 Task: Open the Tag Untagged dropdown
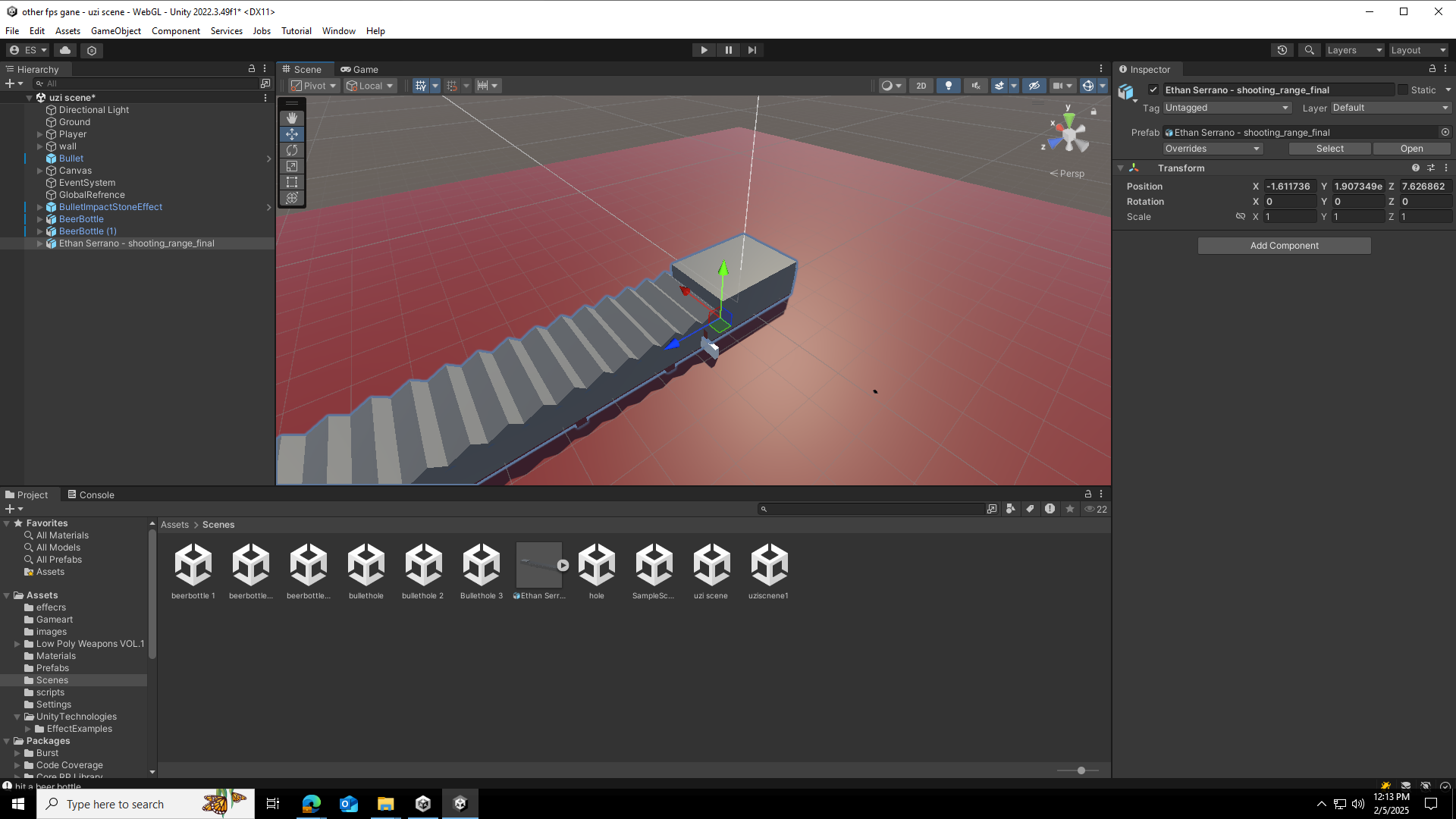pyautogui.click(x=1226, y=108)
